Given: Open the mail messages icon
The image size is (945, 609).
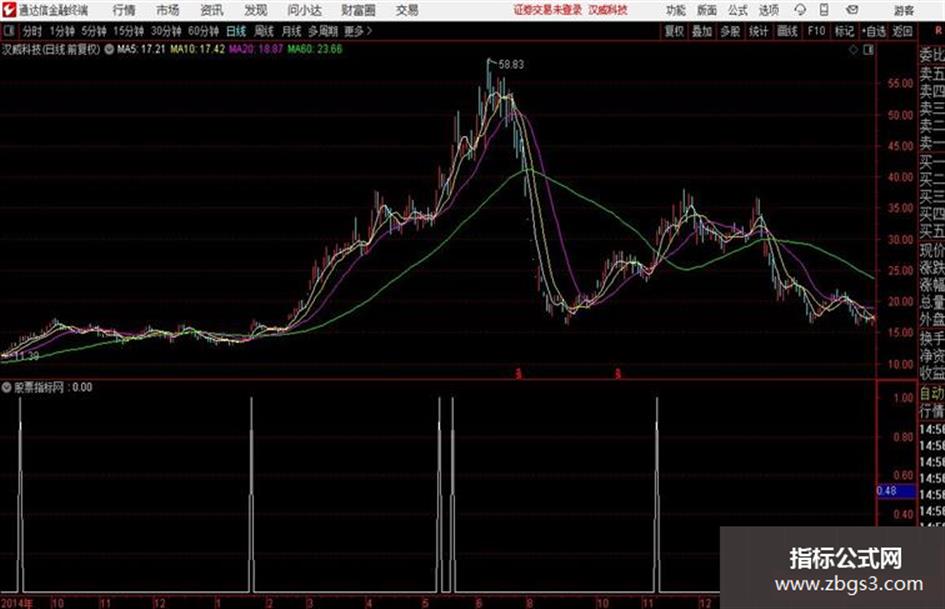Looking at the screenshot, I should [852, 10].
